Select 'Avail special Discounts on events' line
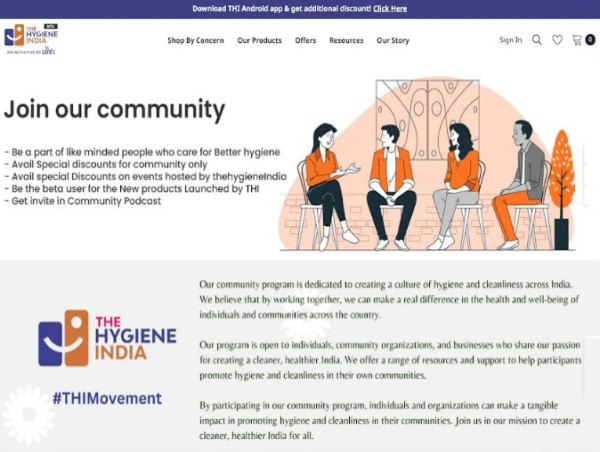Screen dimensions: 600x452 pyautogui.click(x=145, y=176)
